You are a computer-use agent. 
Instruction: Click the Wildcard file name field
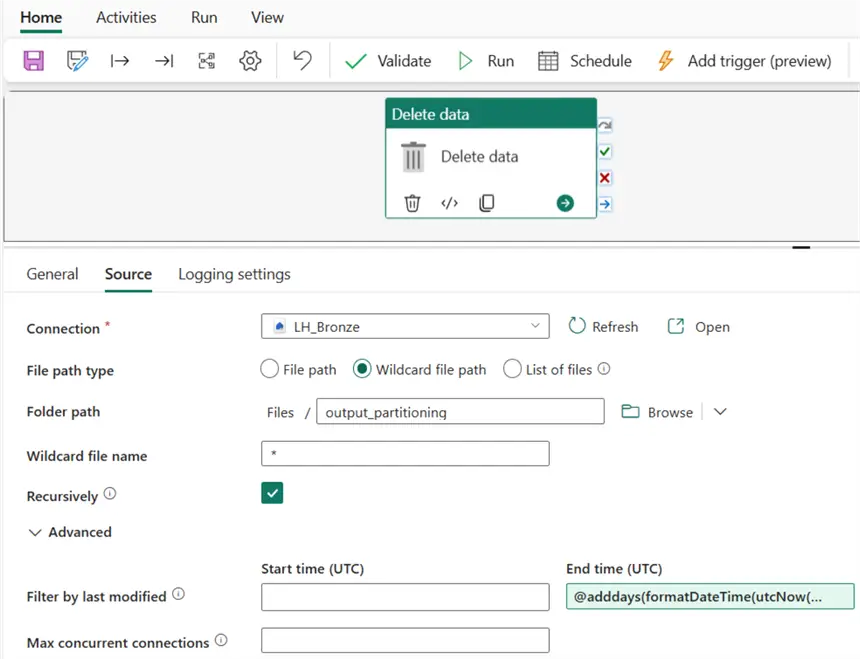click(405, 454)
